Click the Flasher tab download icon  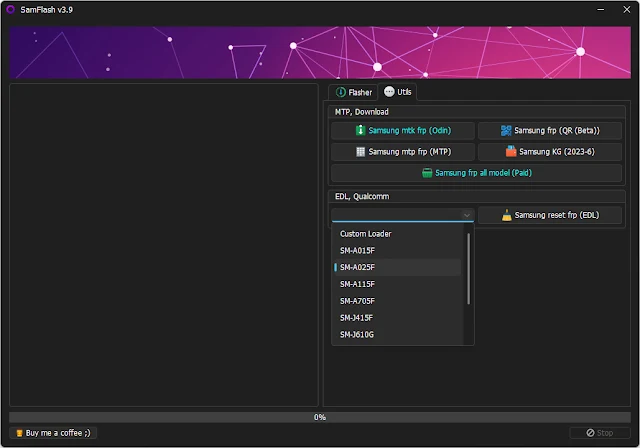[x=340, y=92]
